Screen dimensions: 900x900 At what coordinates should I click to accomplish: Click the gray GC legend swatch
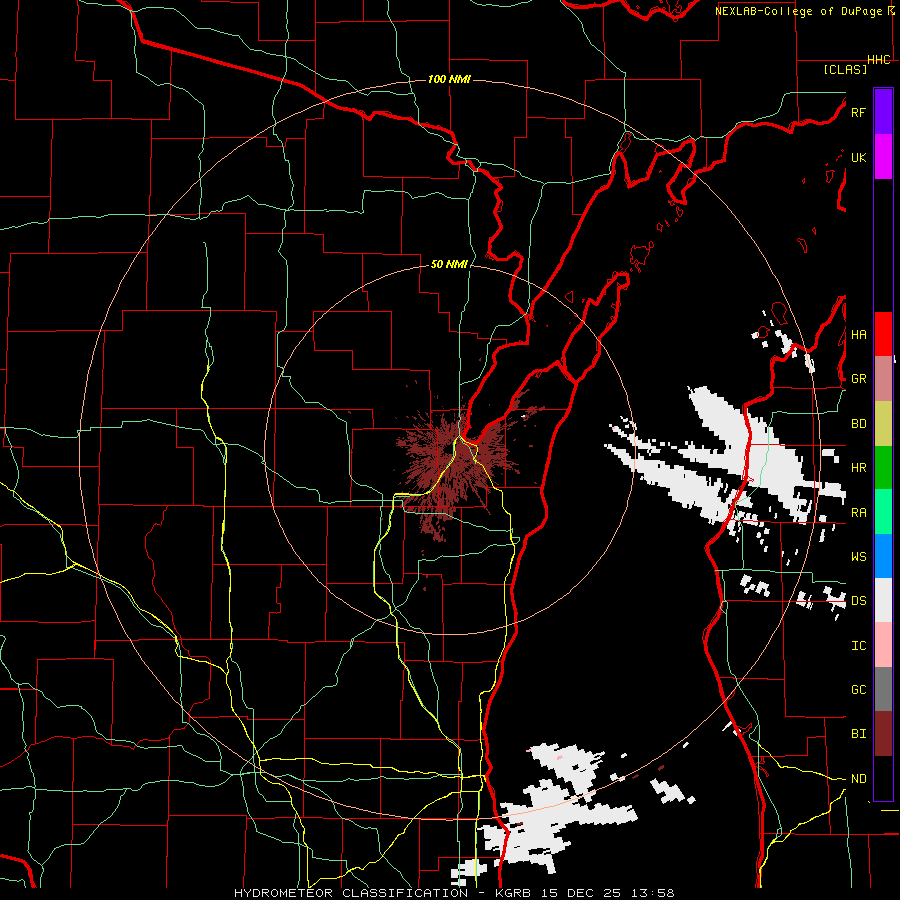883,689
